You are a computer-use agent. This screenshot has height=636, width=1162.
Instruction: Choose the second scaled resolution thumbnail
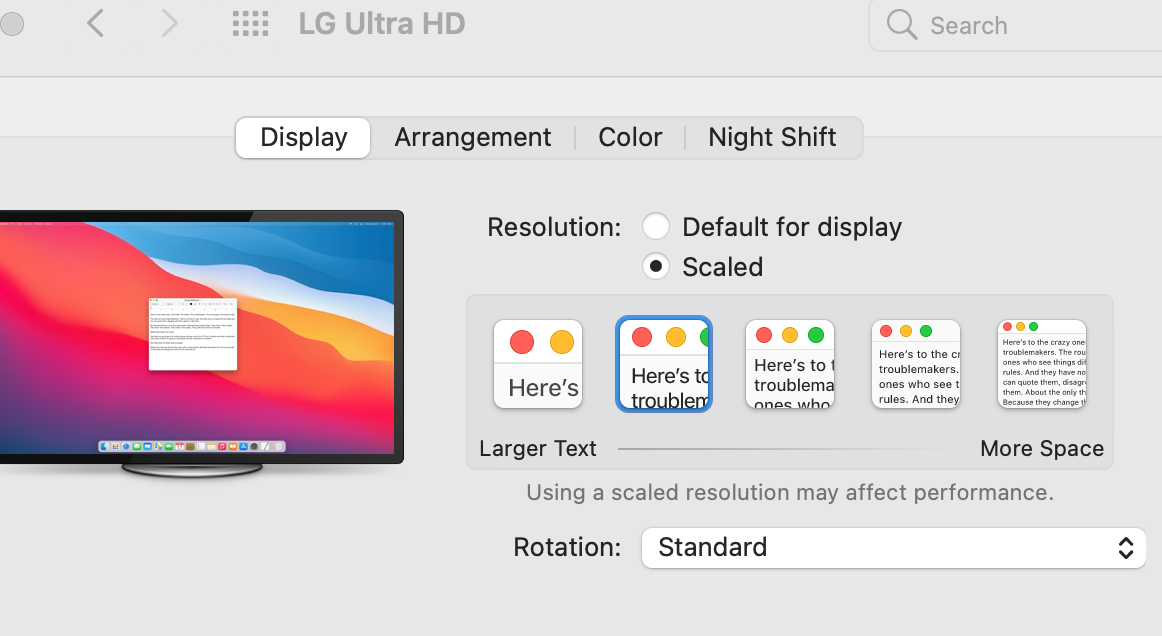click(x=664, y=364)
